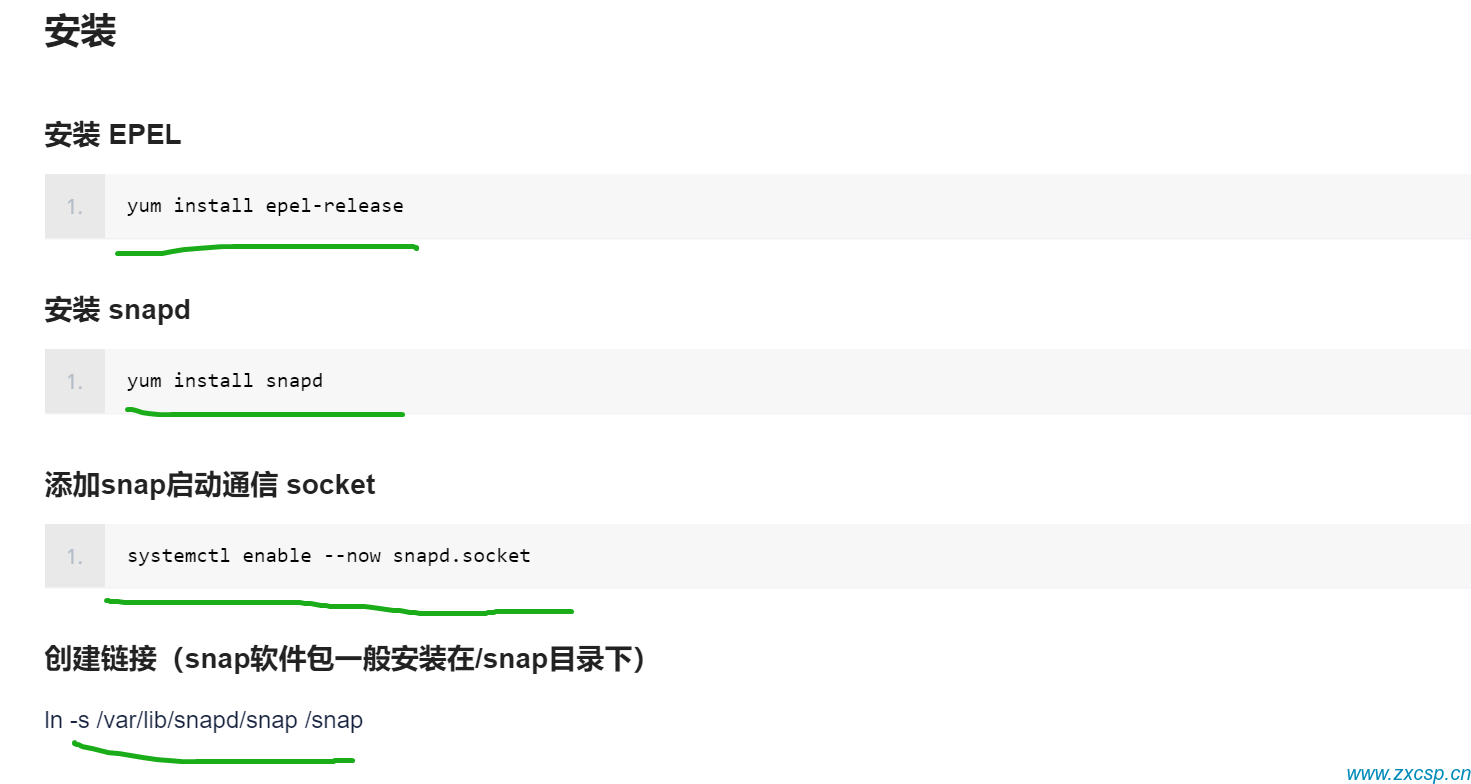Open the www.zxcsp.cn watermark link

tap(1408, 773)
